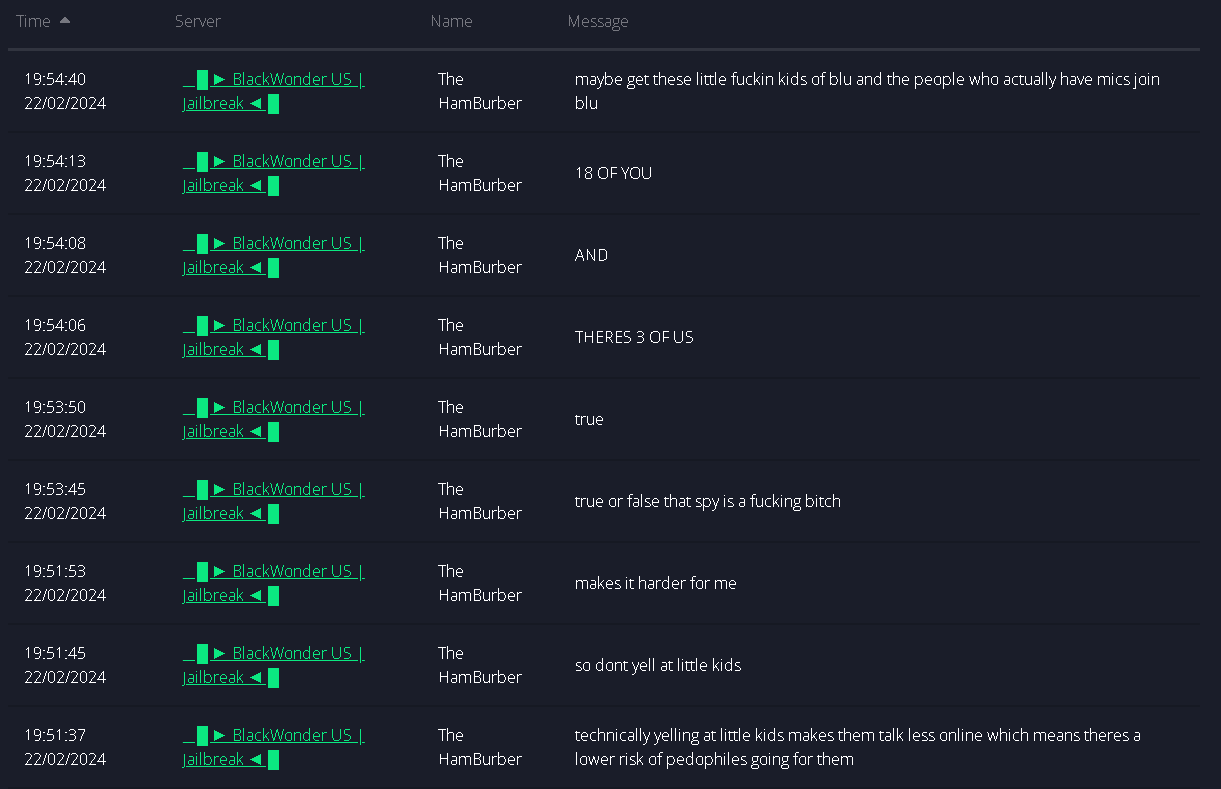
Task: Open BlackWonder US server link at 19:54:40
Action: pos(274,91)
